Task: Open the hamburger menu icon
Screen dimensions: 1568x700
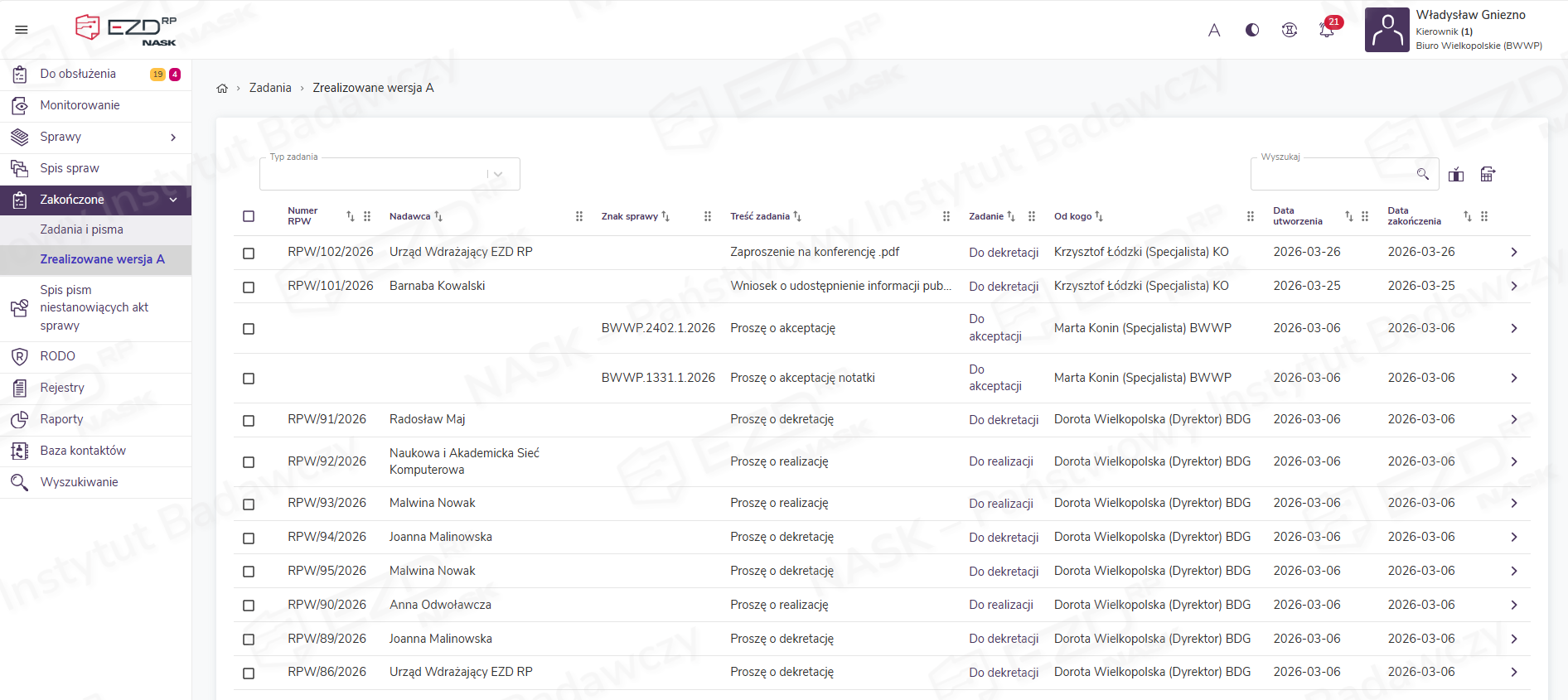Action: coord(22,30)
